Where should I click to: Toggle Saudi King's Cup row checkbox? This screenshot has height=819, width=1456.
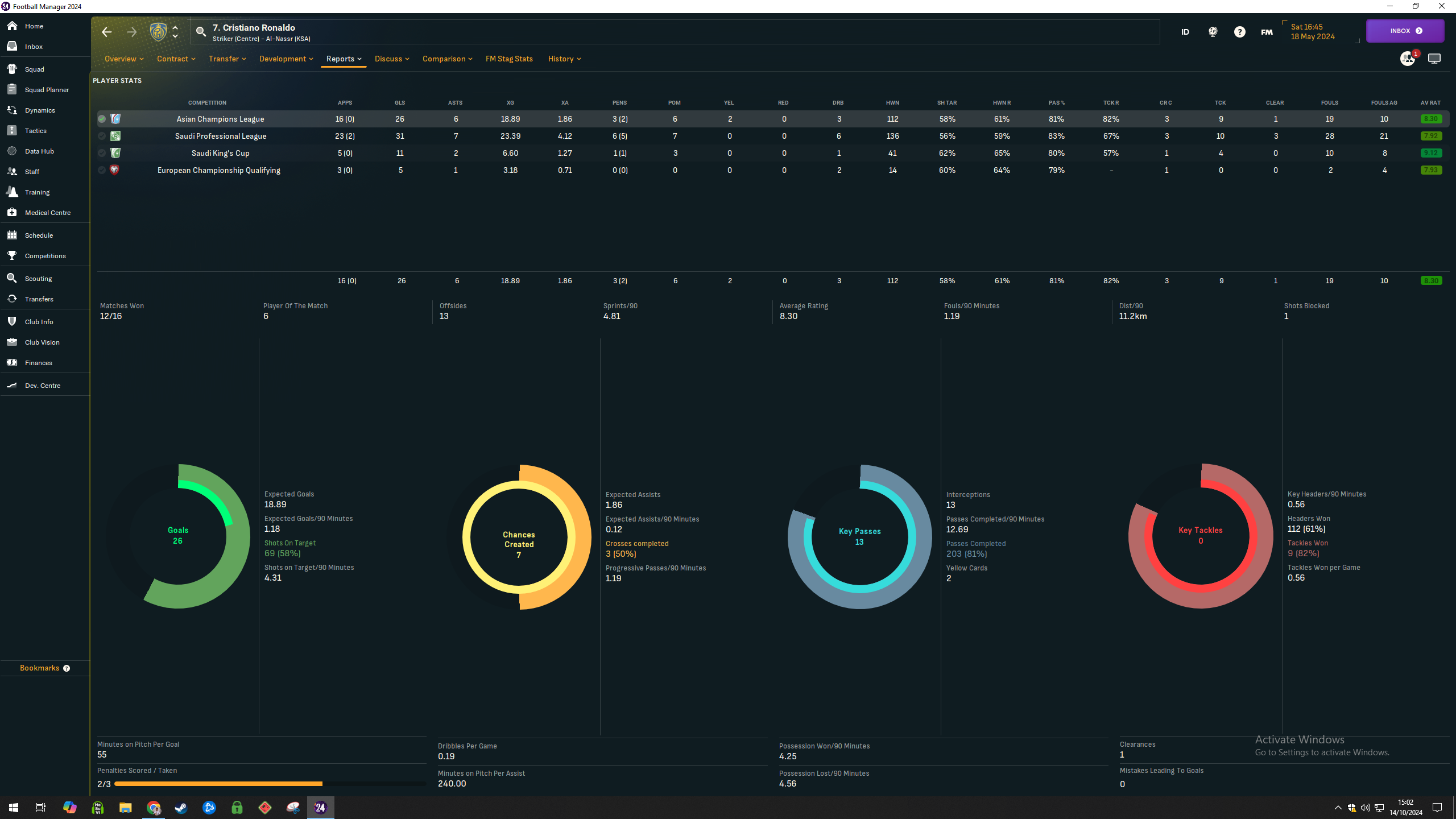pos(102,153)
